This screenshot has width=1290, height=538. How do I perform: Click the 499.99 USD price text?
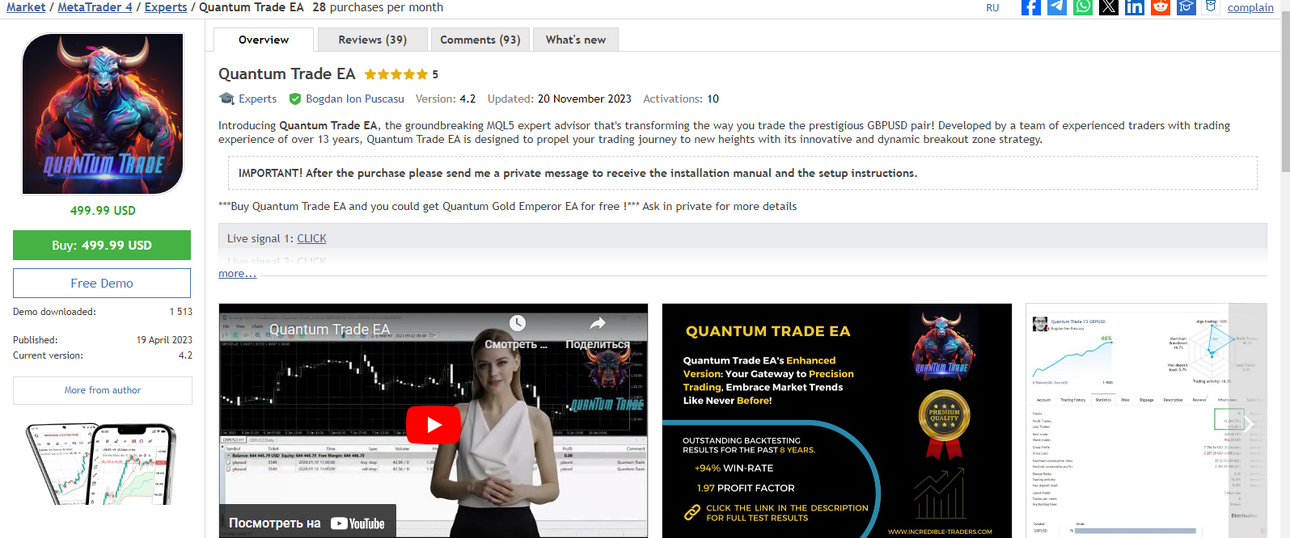point(103,211)
